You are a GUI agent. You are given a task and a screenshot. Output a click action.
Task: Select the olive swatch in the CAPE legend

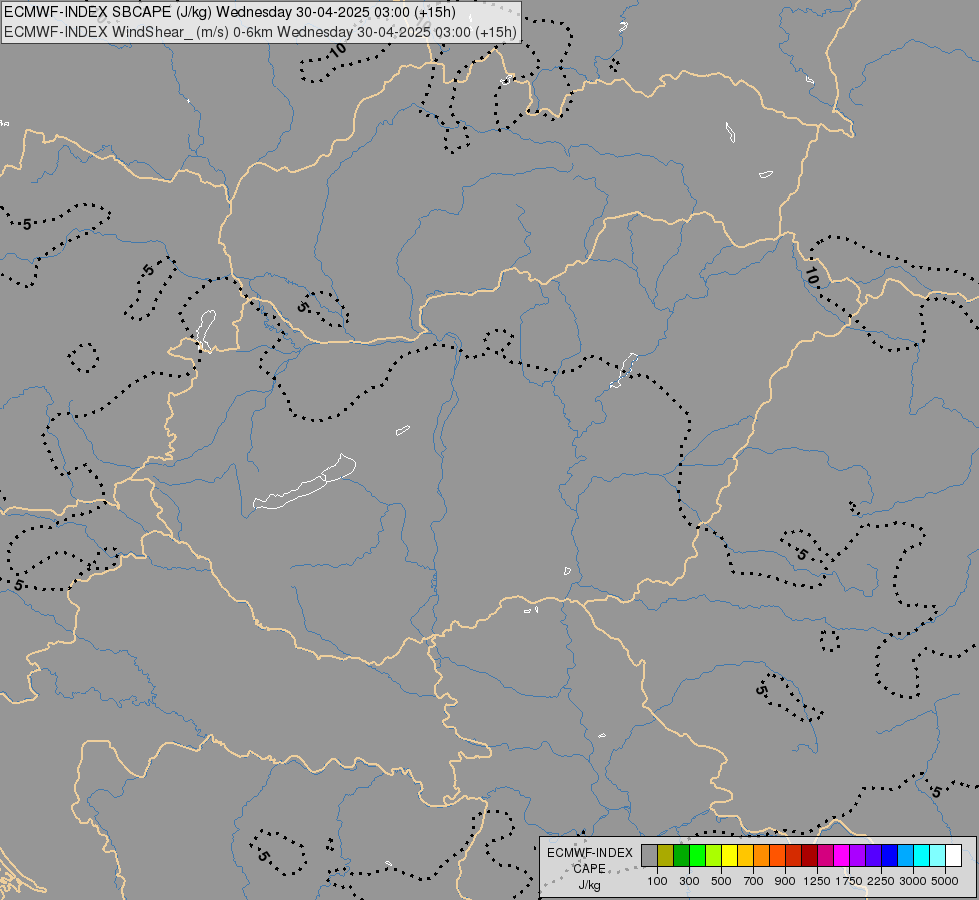666,855
